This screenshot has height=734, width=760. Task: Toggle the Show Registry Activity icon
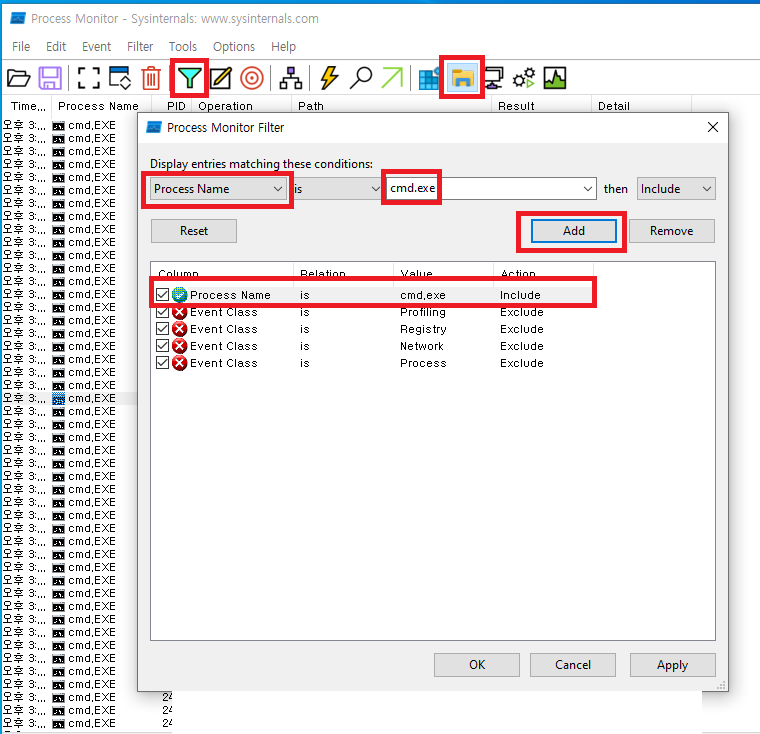(x=429, y=78)
